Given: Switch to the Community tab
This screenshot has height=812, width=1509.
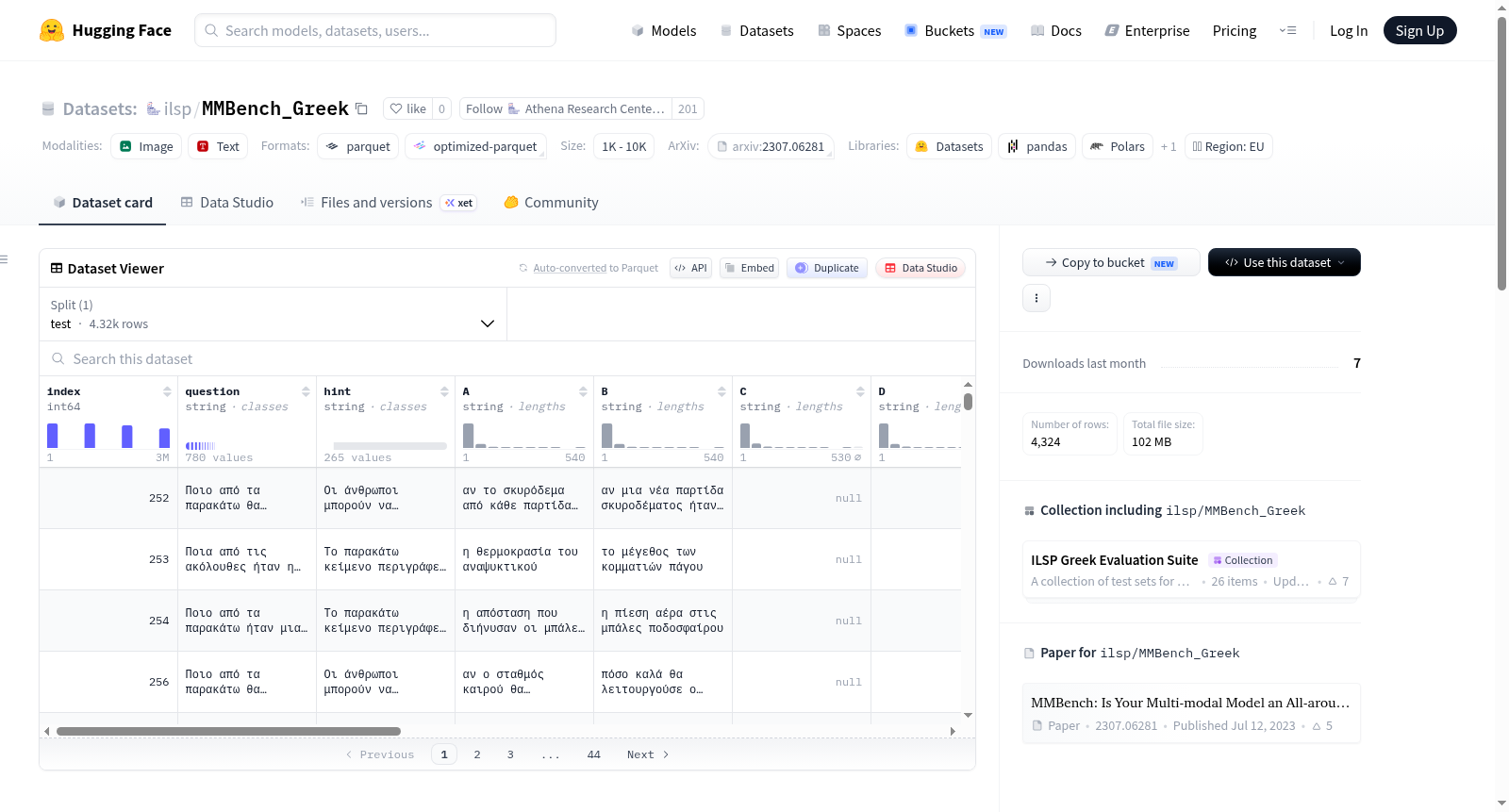Looking at the screenshot, I should click(551, 202).
